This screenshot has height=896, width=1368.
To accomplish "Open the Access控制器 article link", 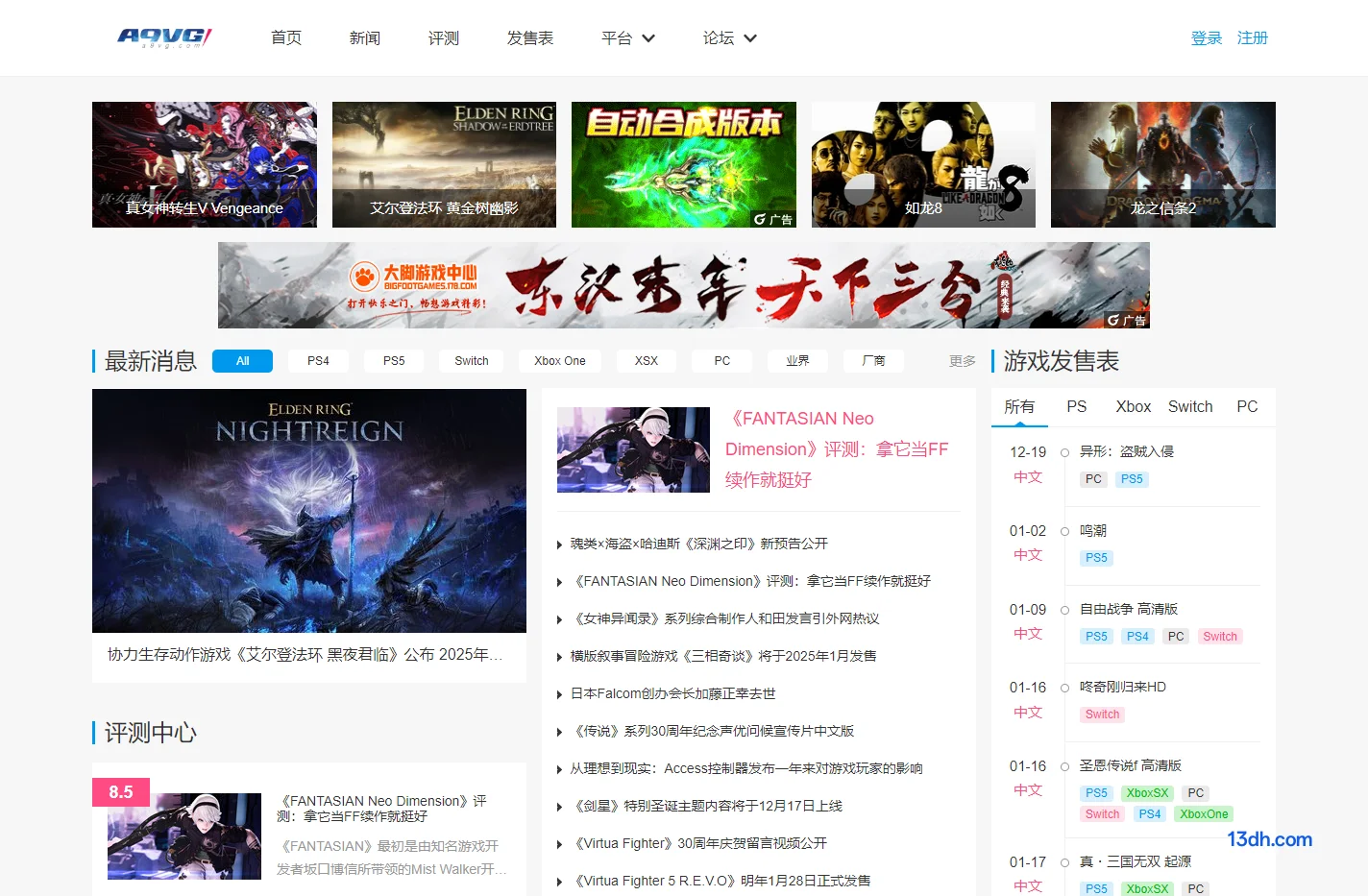I will [x=746, y=768].
